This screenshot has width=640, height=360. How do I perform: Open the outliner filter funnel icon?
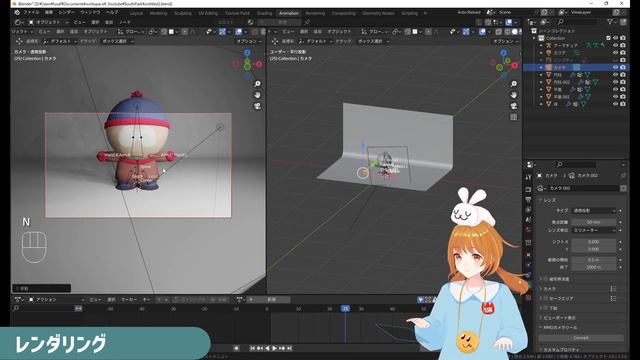click(x=610, y=22)
